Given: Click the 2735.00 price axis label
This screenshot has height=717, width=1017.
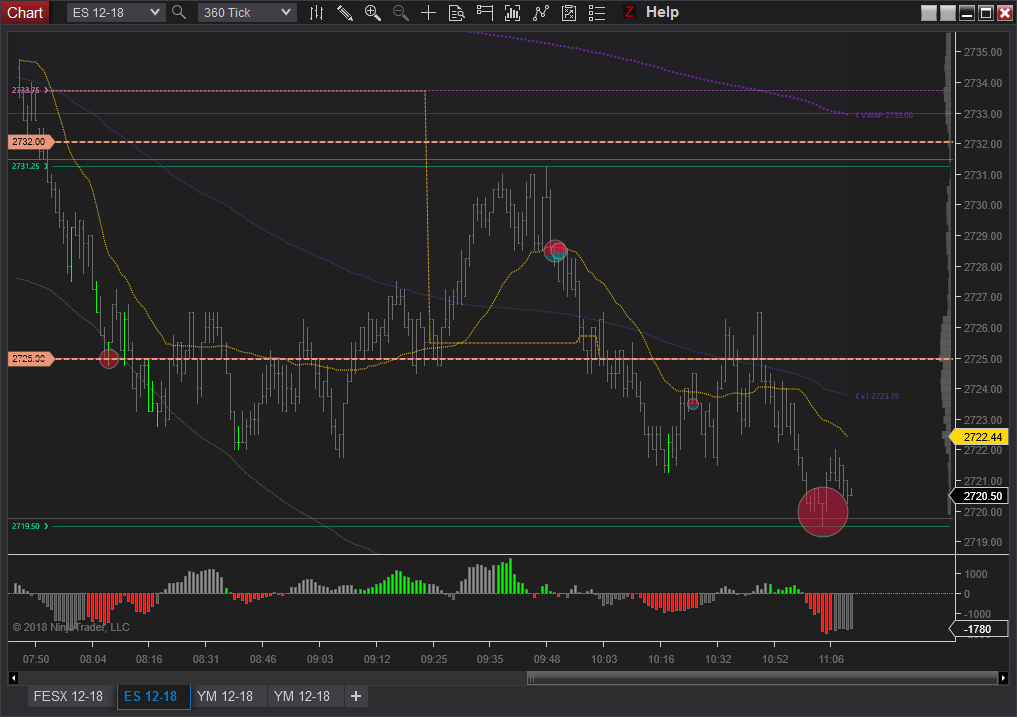Looking at the screenshot, I should (x=983, y=52).
